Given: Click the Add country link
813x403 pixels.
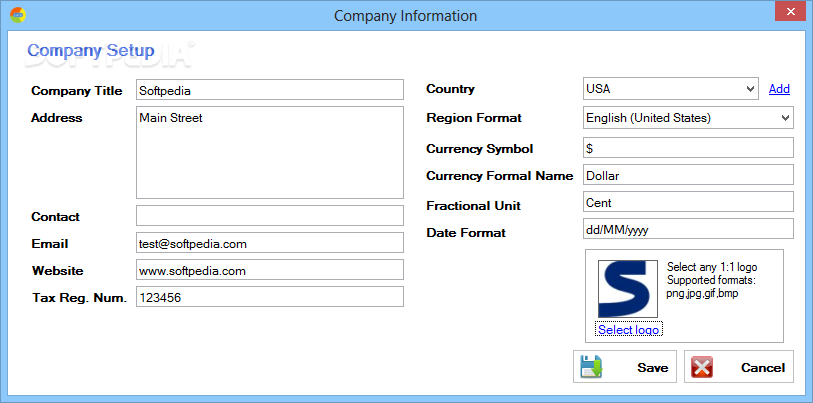Looking at the screenshot, I should [x=779, y=89].
